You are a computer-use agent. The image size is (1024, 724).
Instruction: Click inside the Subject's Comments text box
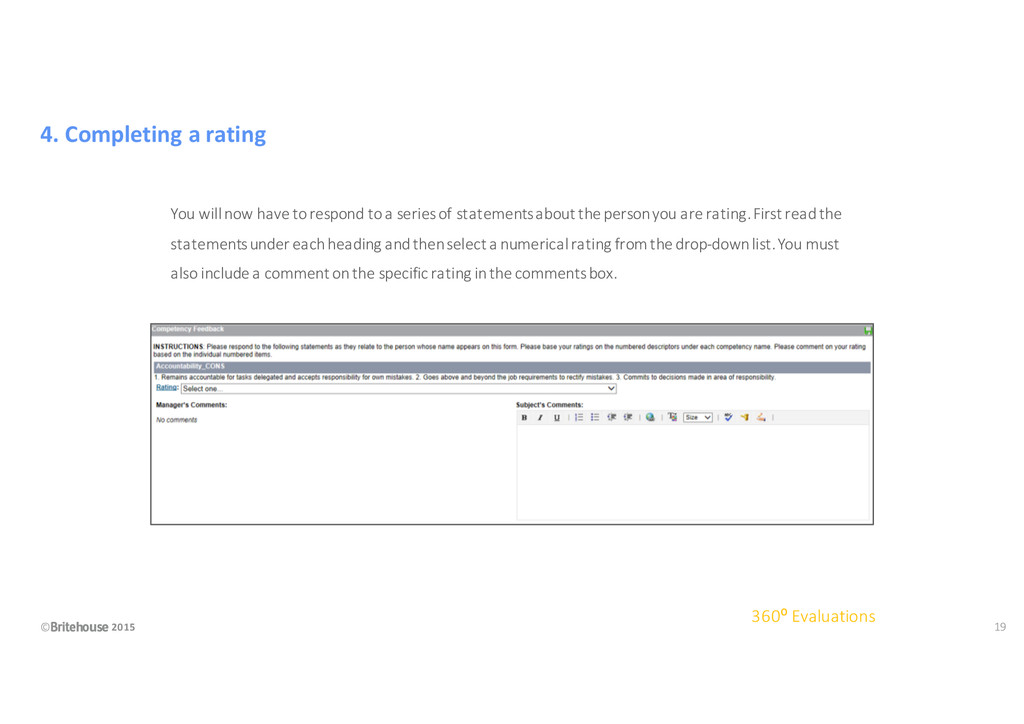[693, 472]
